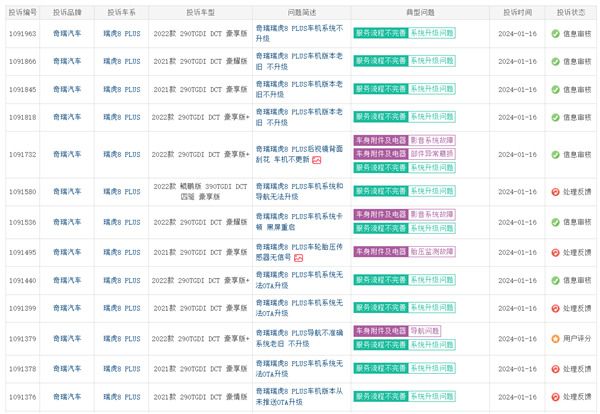Image resolution: width=600 pixels, height=414 pixels.
Task: Click the 投诉品牌 column header
Action: click(67, 13)
